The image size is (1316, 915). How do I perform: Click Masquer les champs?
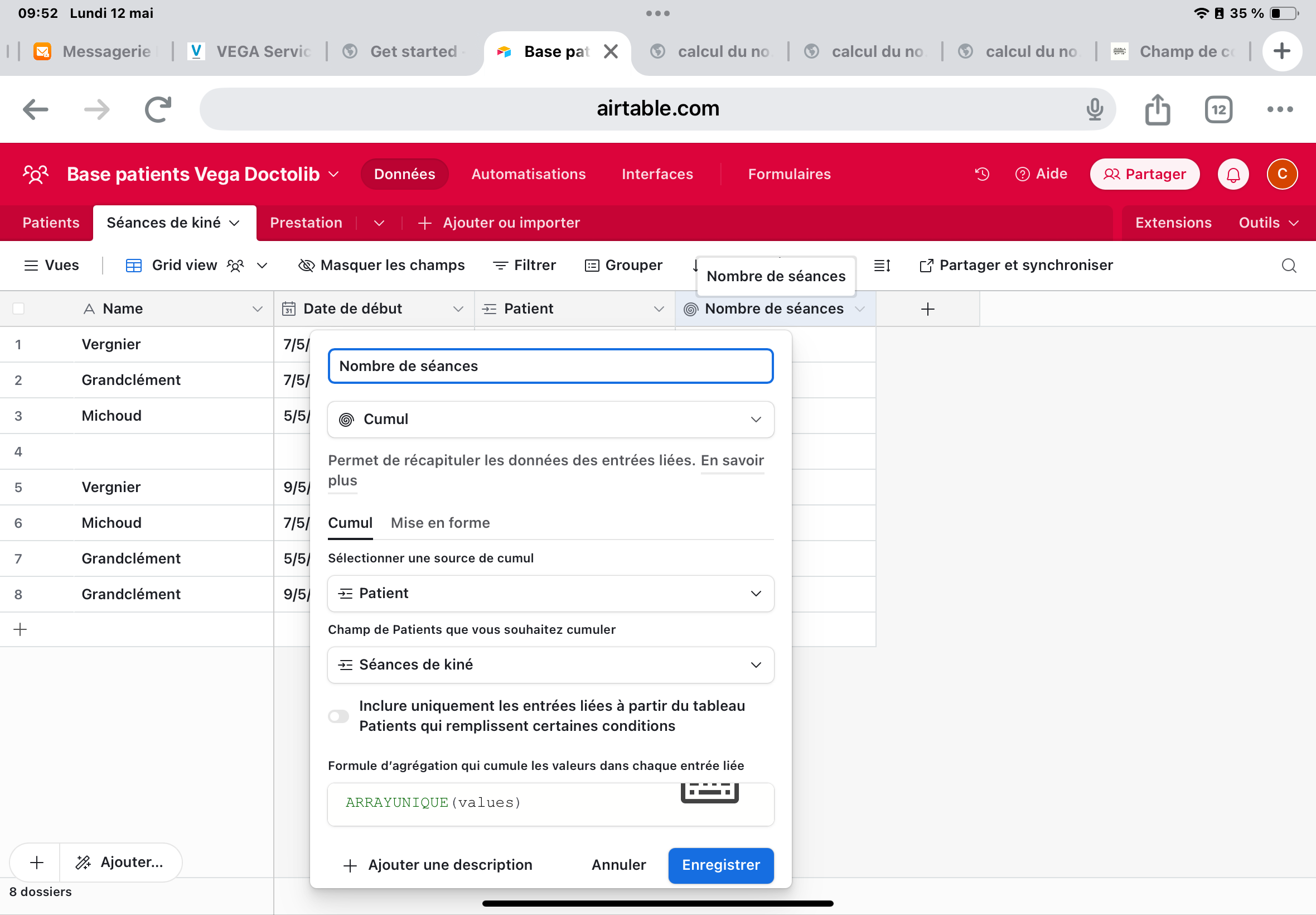(x=381, y=266)
